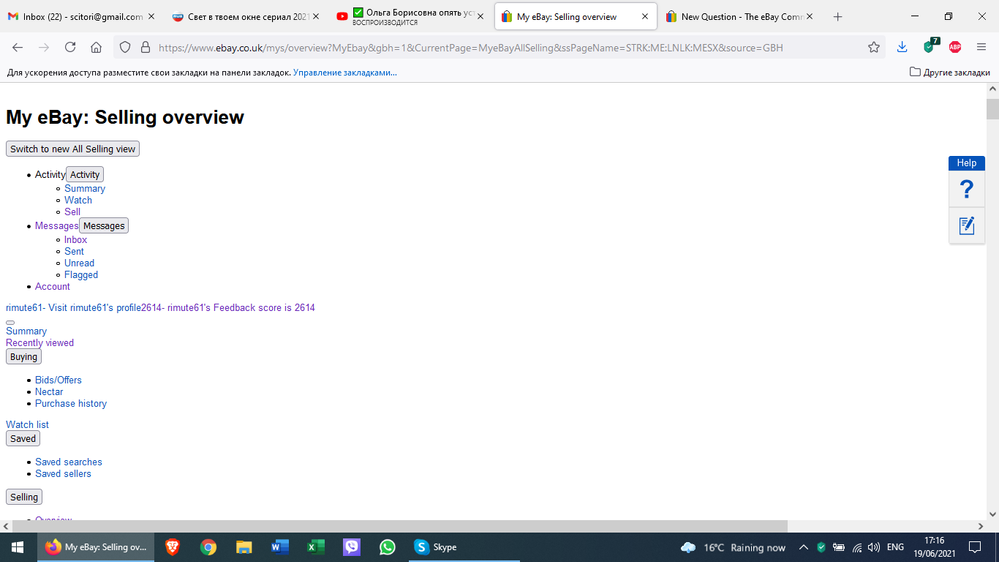999x562 pixels.
Task: Open Microsoft Word from taskbar
Action: tap(280, 547)
